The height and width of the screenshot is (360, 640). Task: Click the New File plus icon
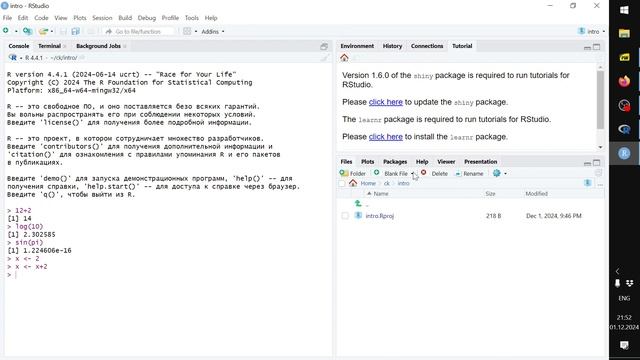pyautogui.click(x=6, y=31)
